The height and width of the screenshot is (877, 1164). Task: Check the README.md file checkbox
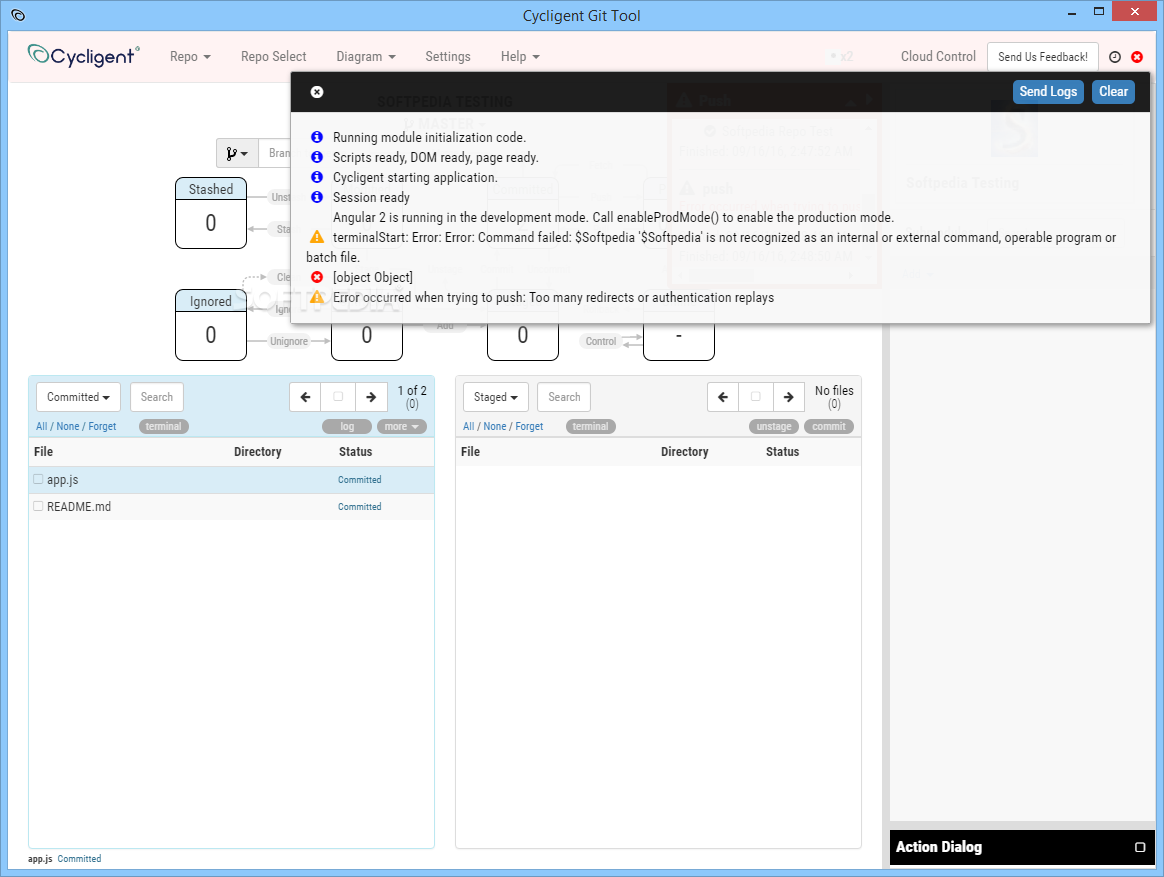point(39,506)
